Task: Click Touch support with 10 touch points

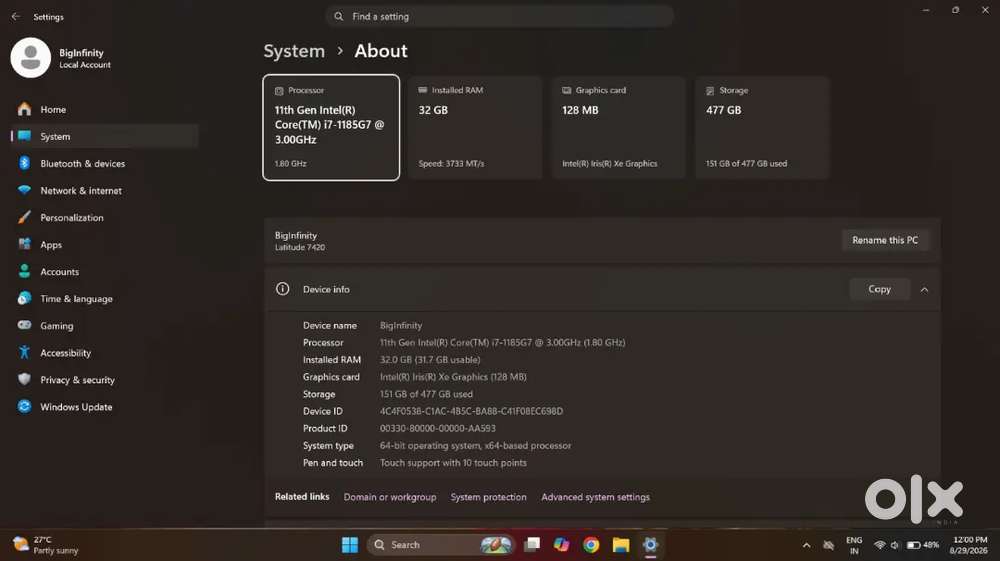Action: click(453, 463)
